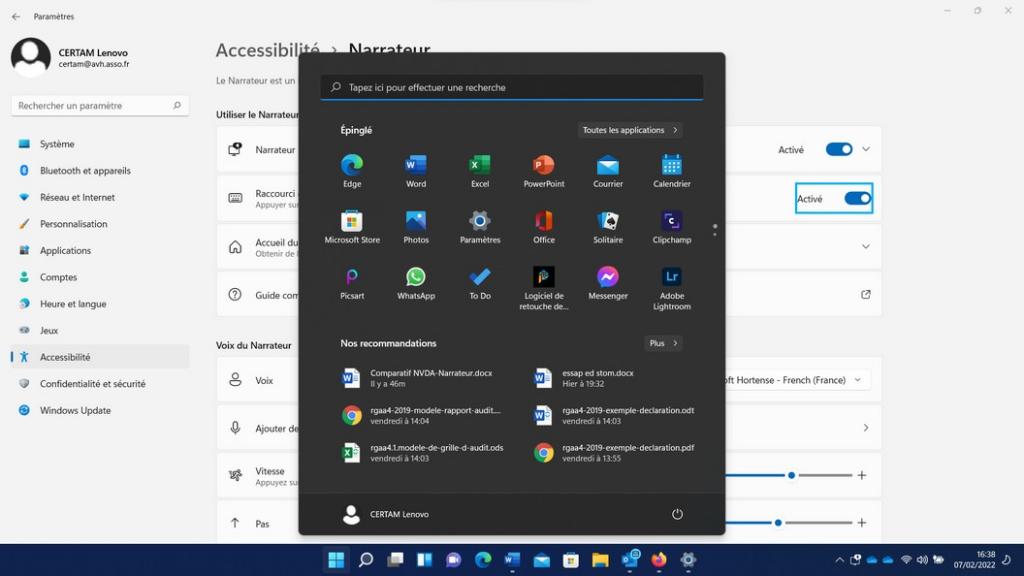Launch Word from the pinned apps
The image size is (1024, 576).
pos(416,171)
